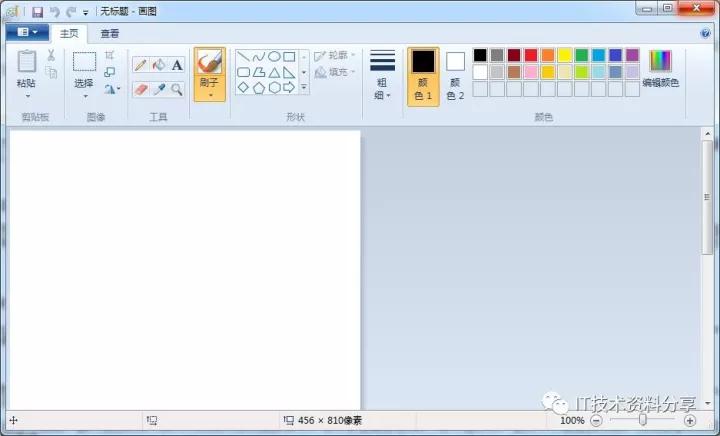This screenshot has width=720, height=436.
Task: Click the 456 × 810像素 size readout
Action: point(330,420)
